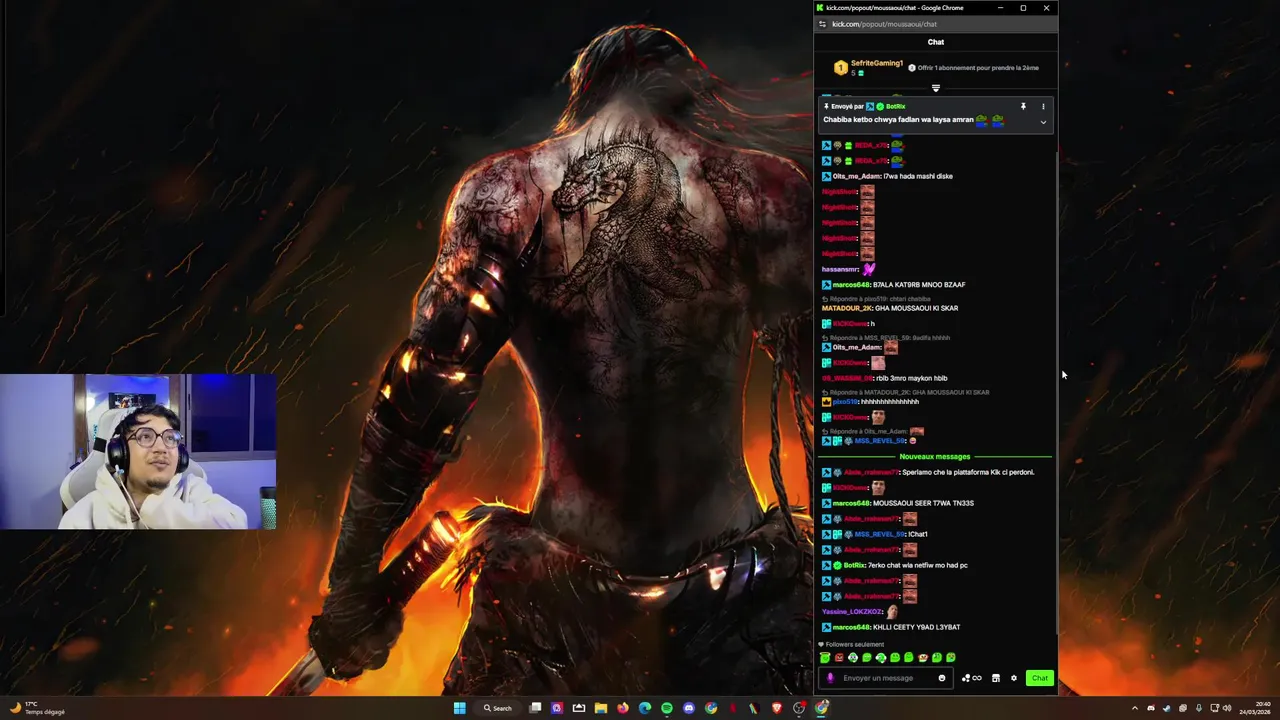Open Spotify from taskbar
The width and height of the screenshot is (1280, 720).
[x=667, y=708]
